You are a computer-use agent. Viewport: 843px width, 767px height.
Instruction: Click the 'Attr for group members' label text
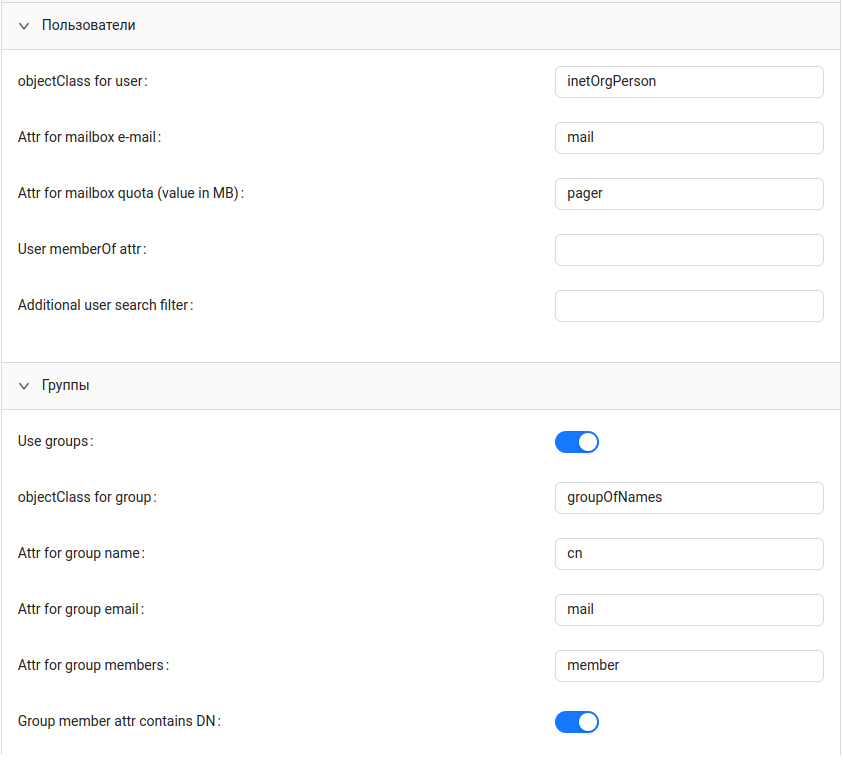[x=93, y=665]
